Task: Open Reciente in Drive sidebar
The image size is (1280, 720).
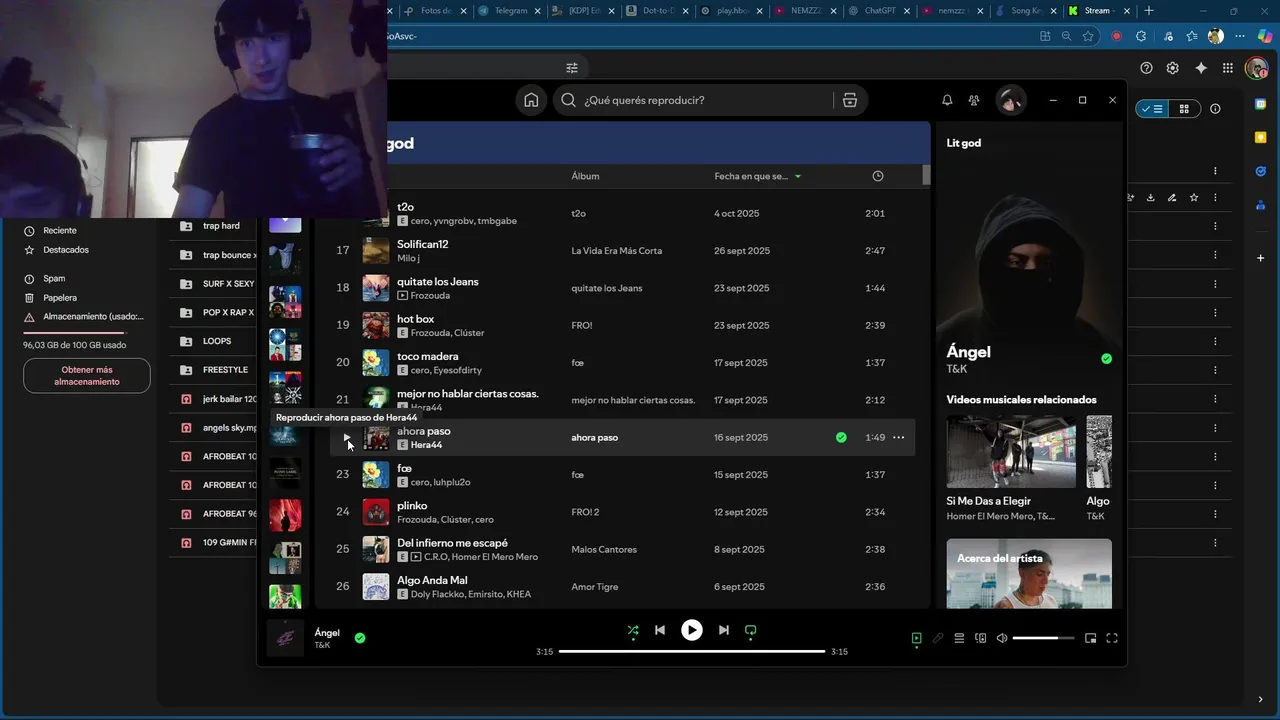Action: pyautogui.click(x=60, y=231)
